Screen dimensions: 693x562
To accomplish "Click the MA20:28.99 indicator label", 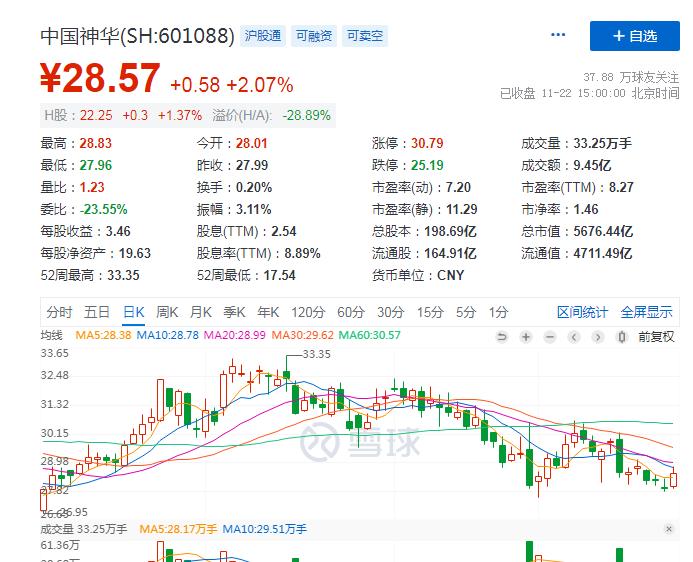I will click(x=235, y=335).
